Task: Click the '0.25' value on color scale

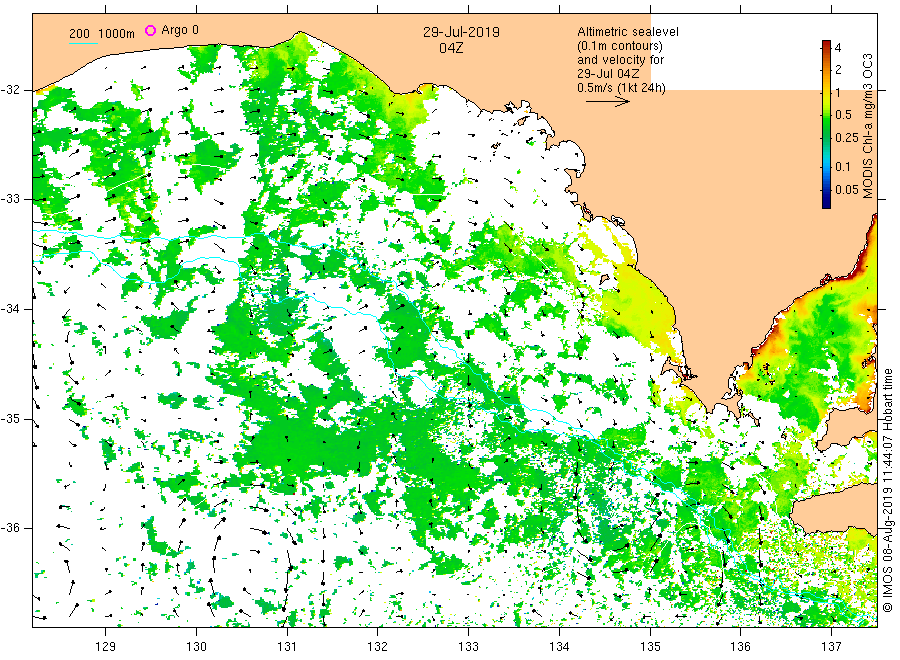Action: [x=847, y=138]
